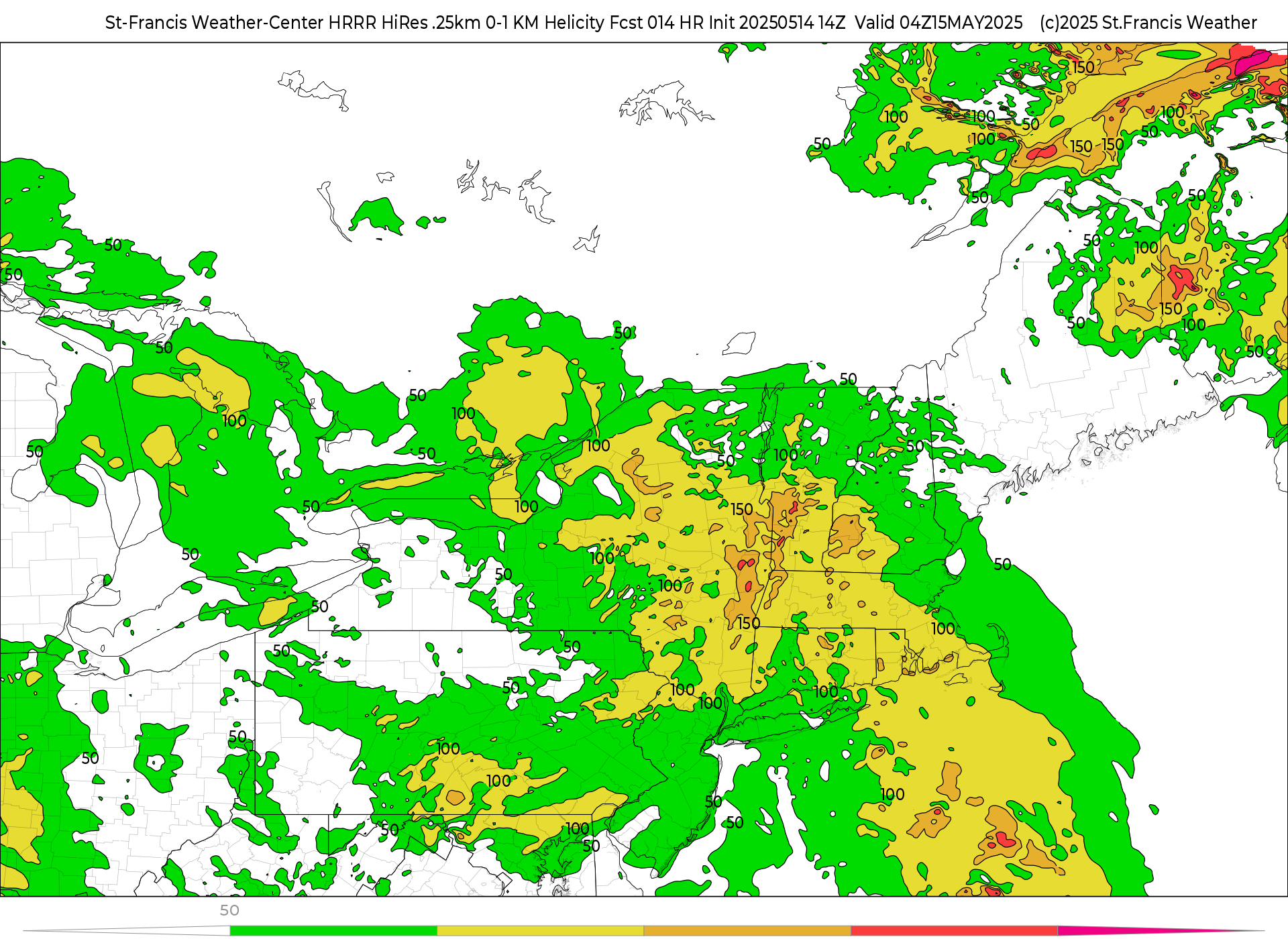Screen dimensions: 1288x939
Task: Click the '0-1 KM Helicity' title text
Action: [x=545, y=23]
